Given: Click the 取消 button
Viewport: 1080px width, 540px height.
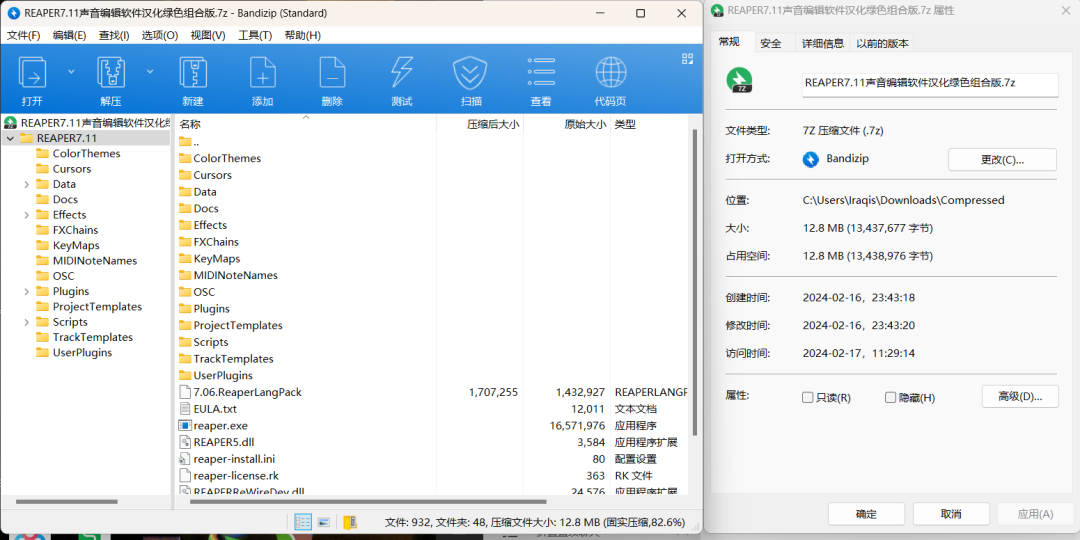Looking at the screenshot, I should [951, 515].
